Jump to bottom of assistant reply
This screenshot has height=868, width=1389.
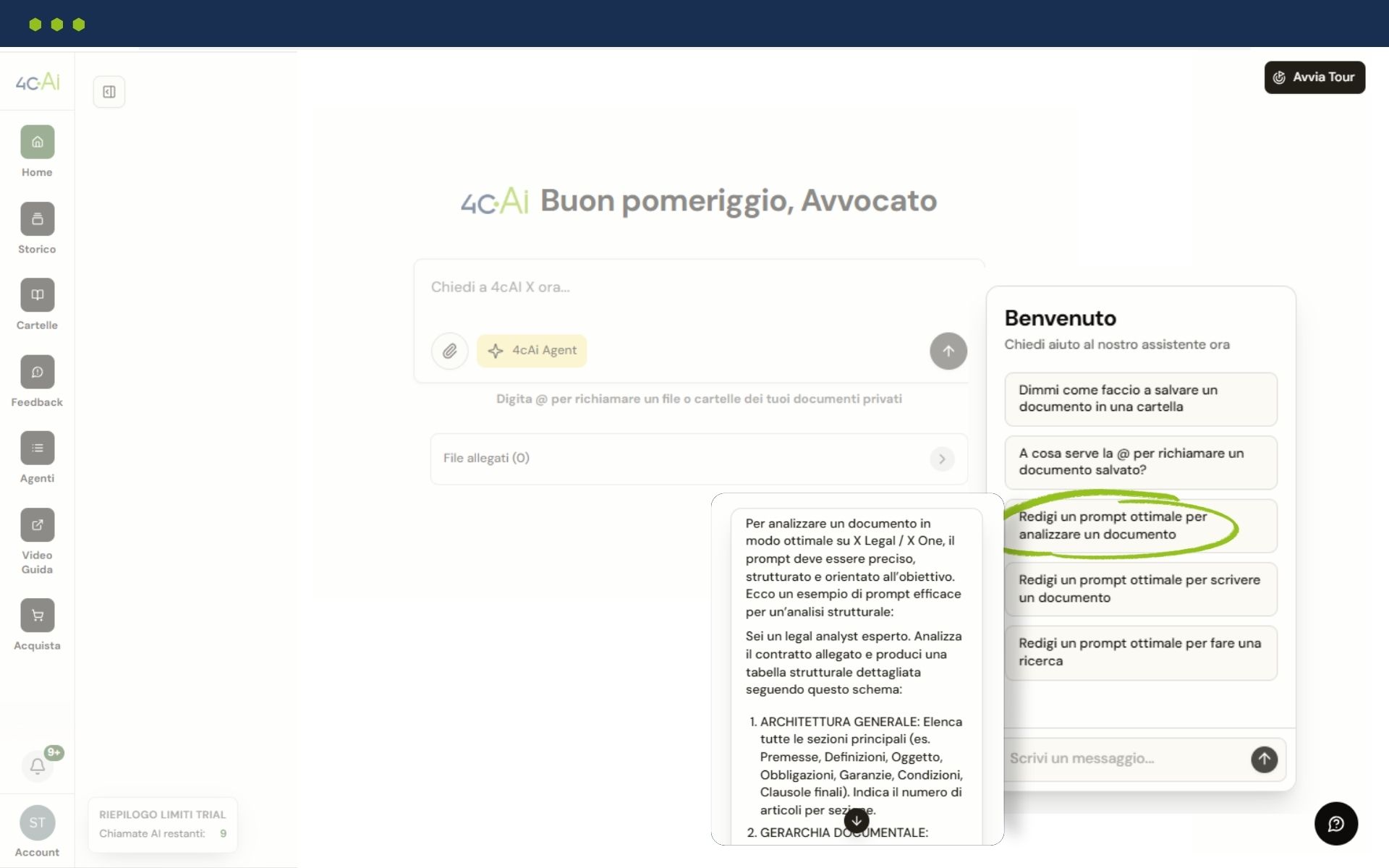tap(857, 821)
